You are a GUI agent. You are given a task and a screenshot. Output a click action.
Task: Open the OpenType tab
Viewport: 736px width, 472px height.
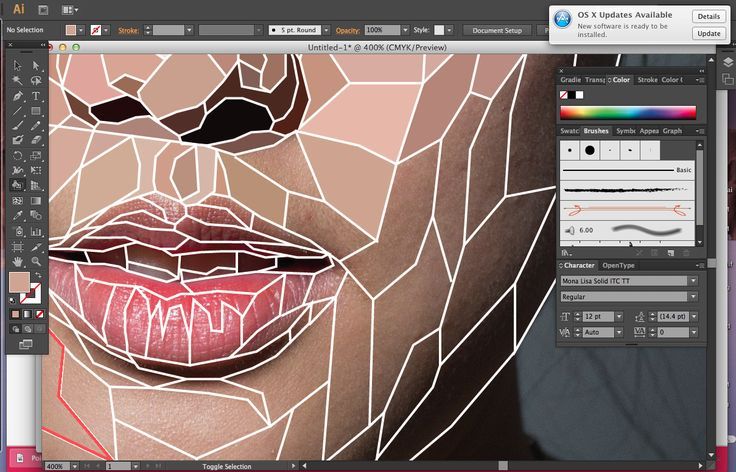click(x=618, y=266)
